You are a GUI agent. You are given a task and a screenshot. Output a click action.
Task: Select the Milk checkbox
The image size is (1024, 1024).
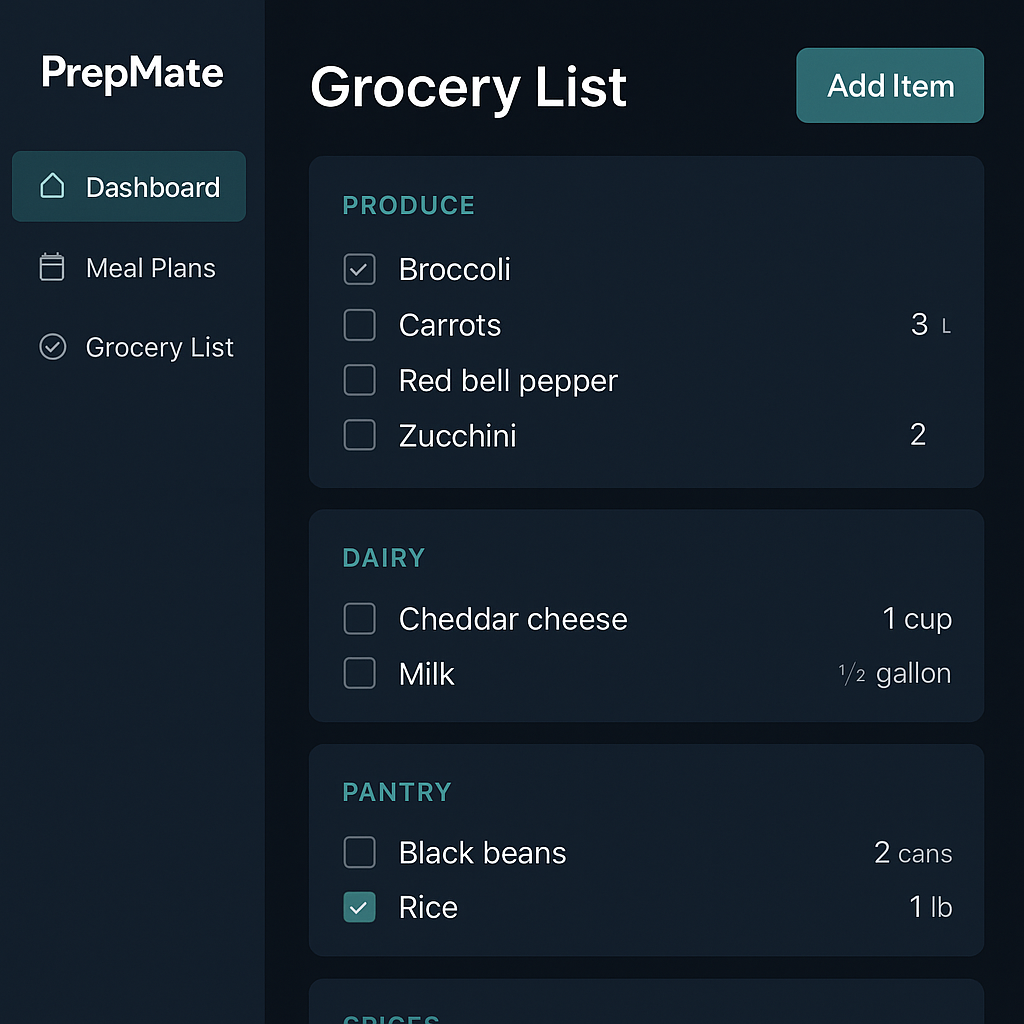click(x=359, y=673)
